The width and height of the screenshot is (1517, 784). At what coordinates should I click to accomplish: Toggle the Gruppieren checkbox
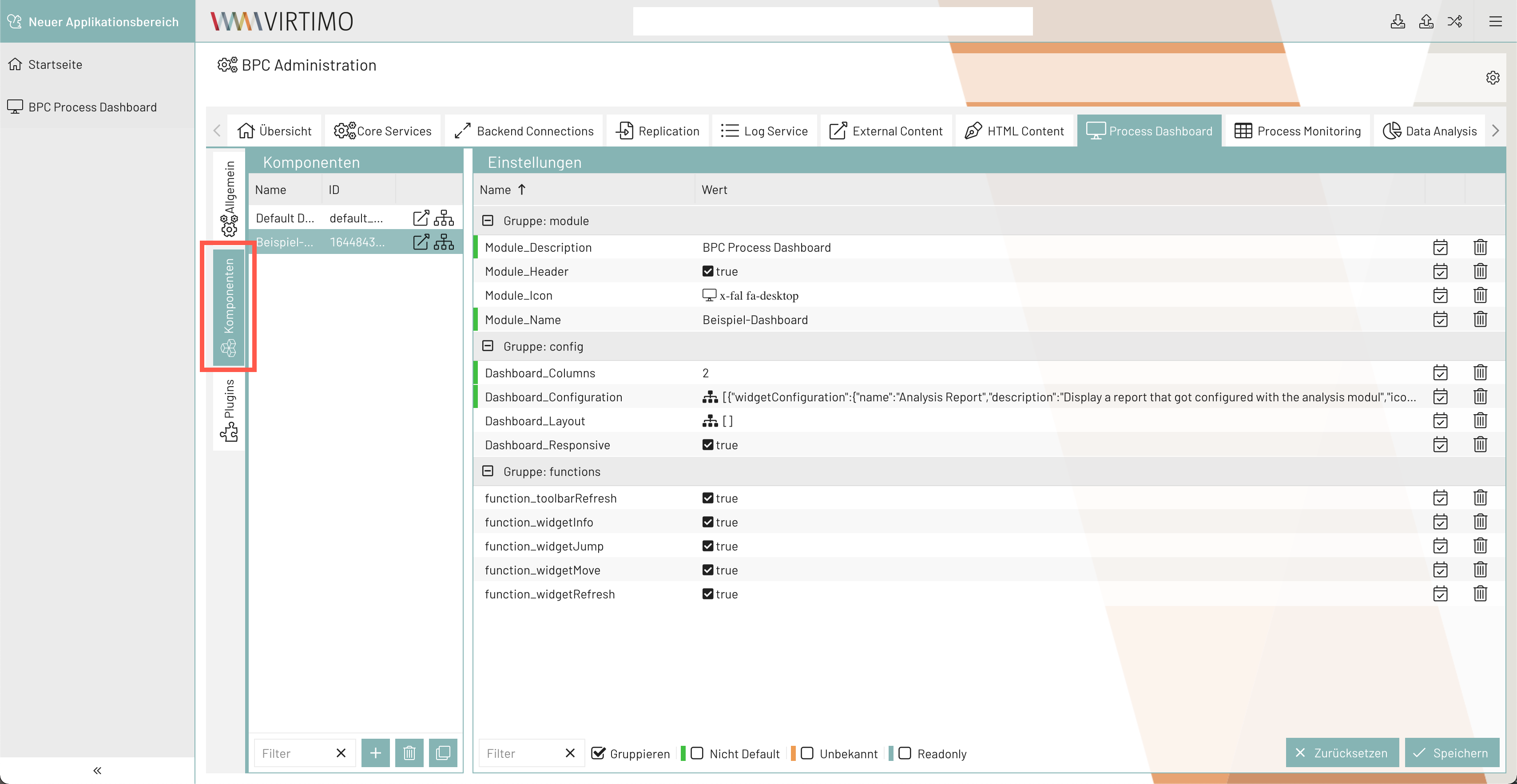[598, 753]
